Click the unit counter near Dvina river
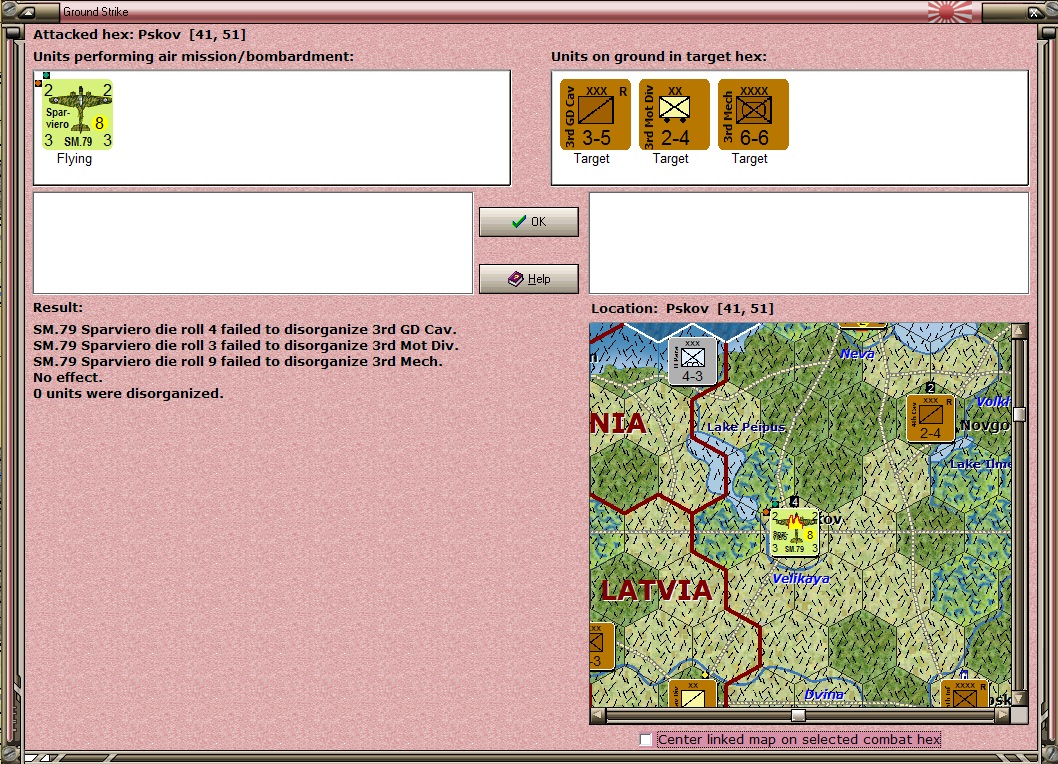 point(692,694)
